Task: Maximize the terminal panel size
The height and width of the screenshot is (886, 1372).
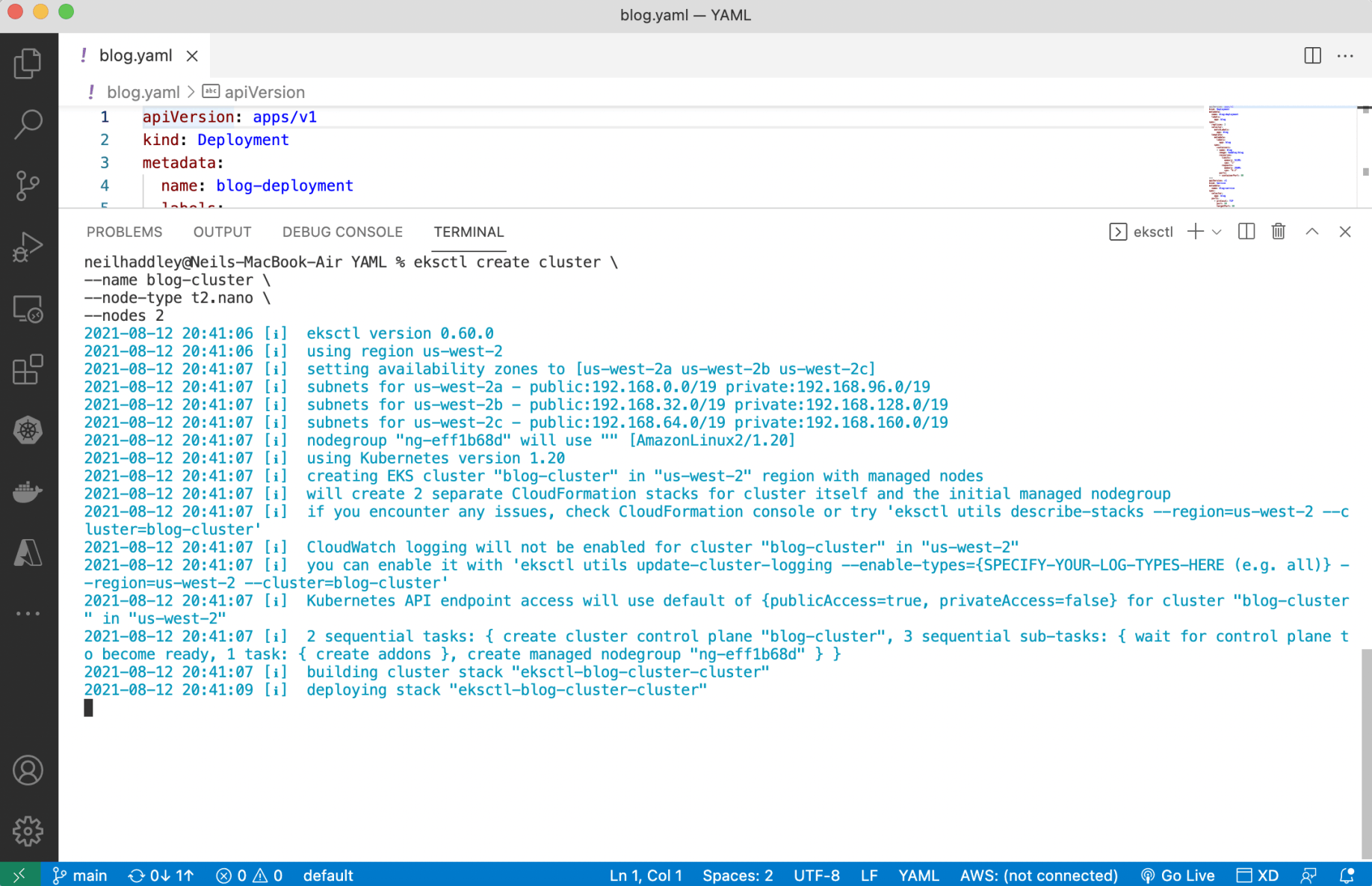Action: (1311, 232)
